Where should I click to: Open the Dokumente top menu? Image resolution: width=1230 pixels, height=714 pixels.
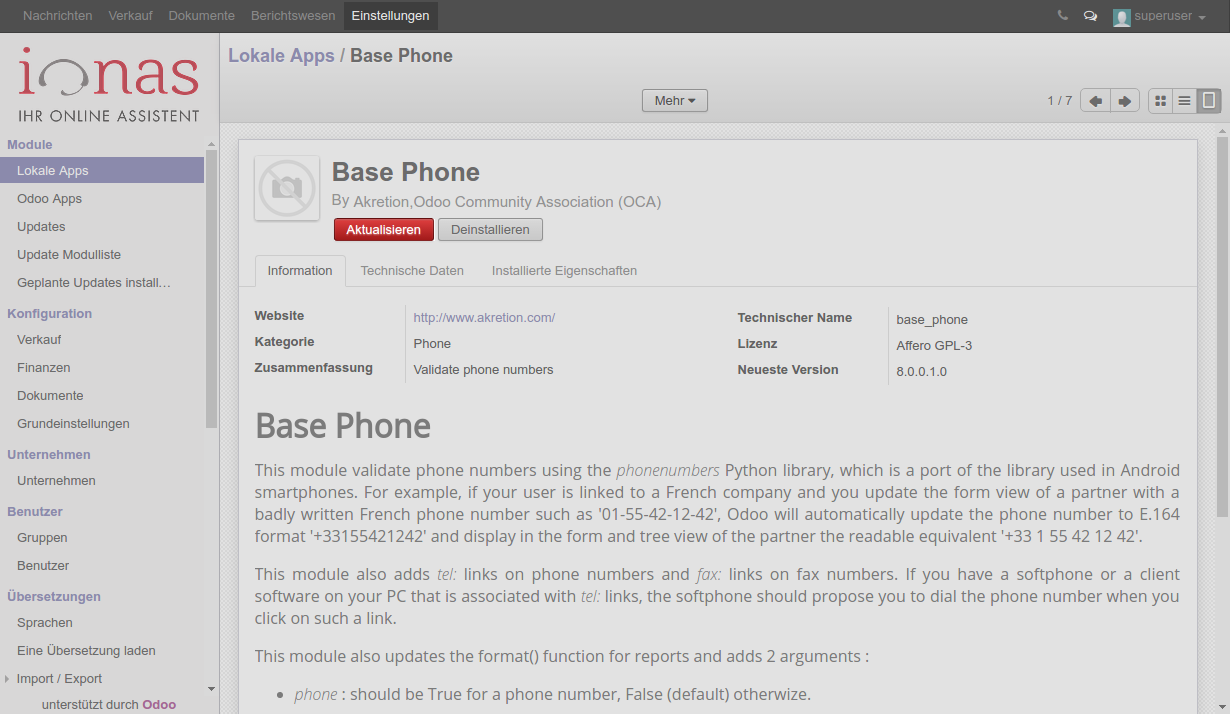point(201,16)
